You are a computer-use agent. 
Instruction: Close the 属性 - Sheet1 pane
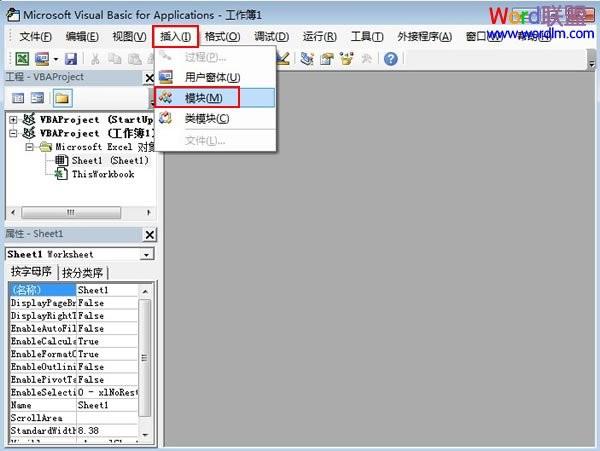point(149,234)
